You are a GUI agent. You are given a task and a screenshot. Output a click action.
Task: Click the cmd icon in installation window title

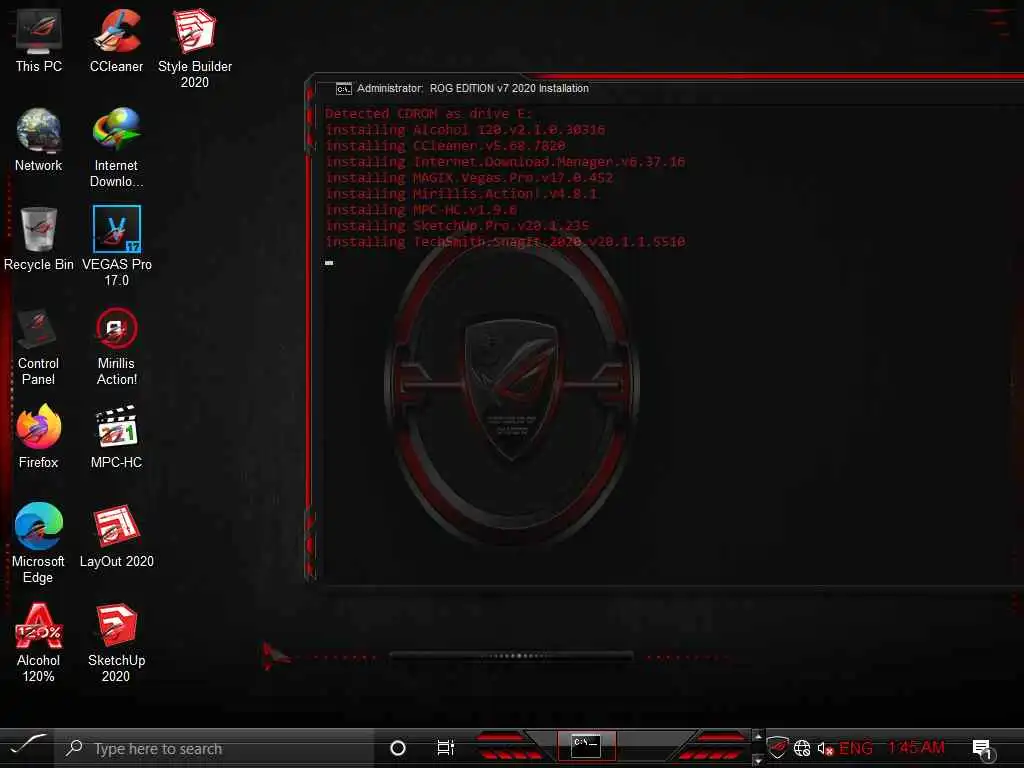coord(344,89)
